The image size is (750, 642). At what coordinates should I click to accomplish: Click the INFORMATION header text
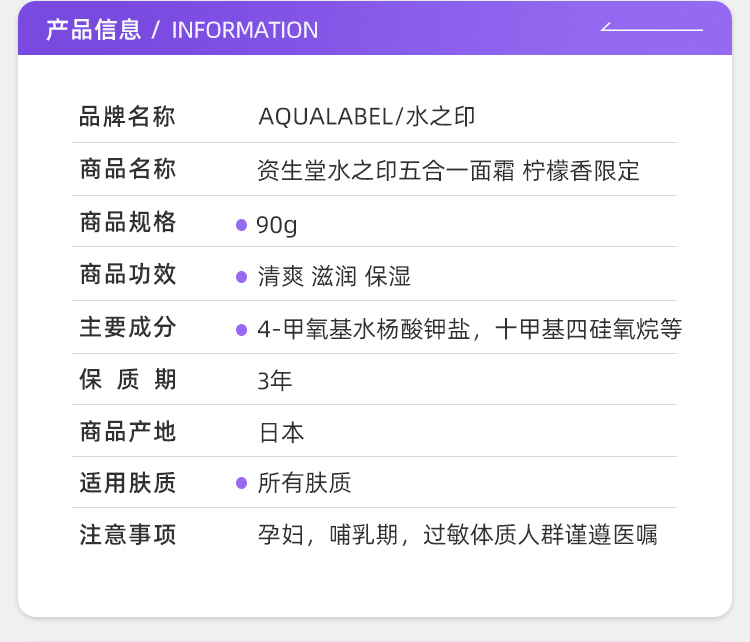[245, 30]
